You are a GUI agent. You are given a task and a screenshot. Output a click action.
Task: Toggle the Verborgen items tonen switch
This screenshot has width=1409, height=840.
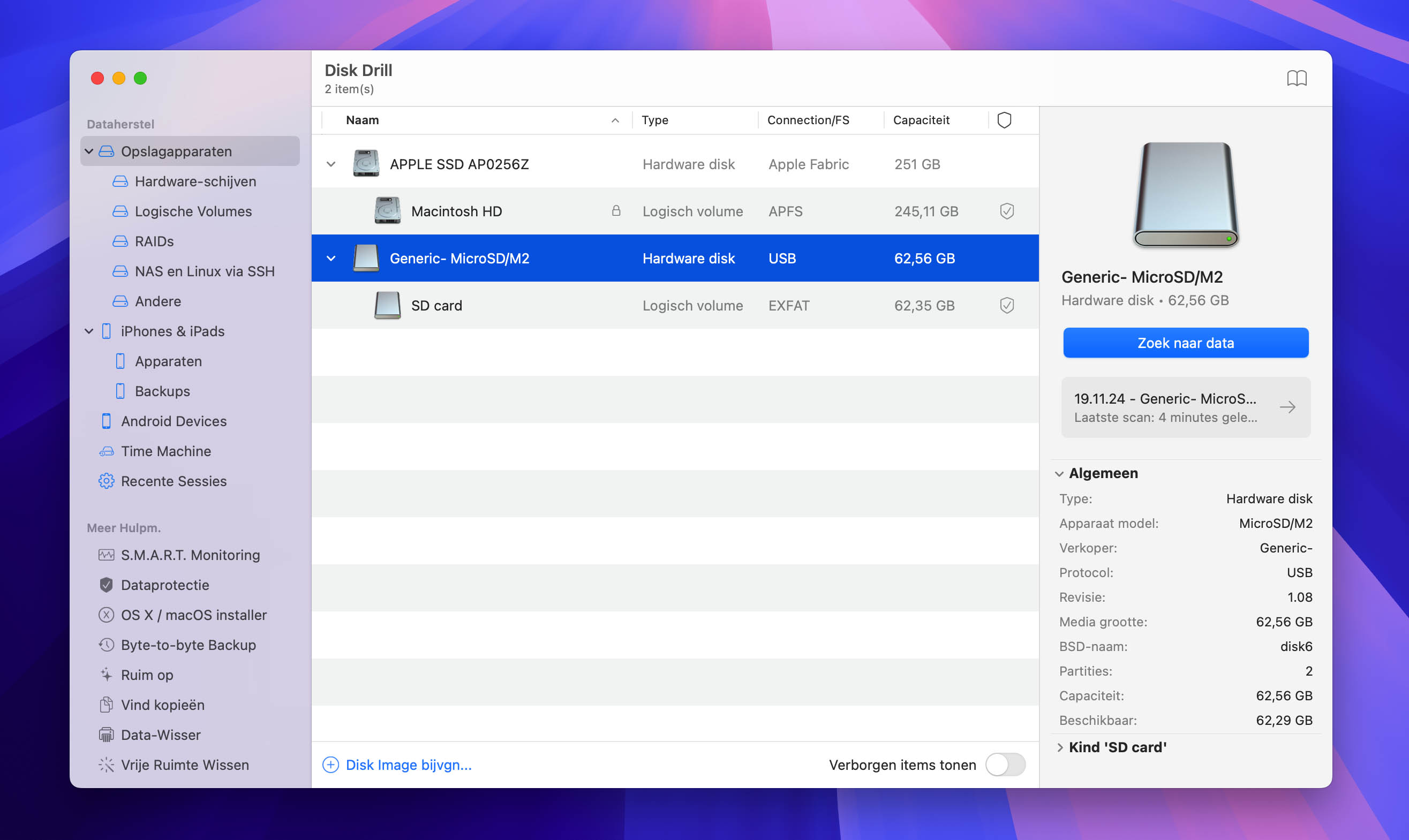coord(1005,765)
